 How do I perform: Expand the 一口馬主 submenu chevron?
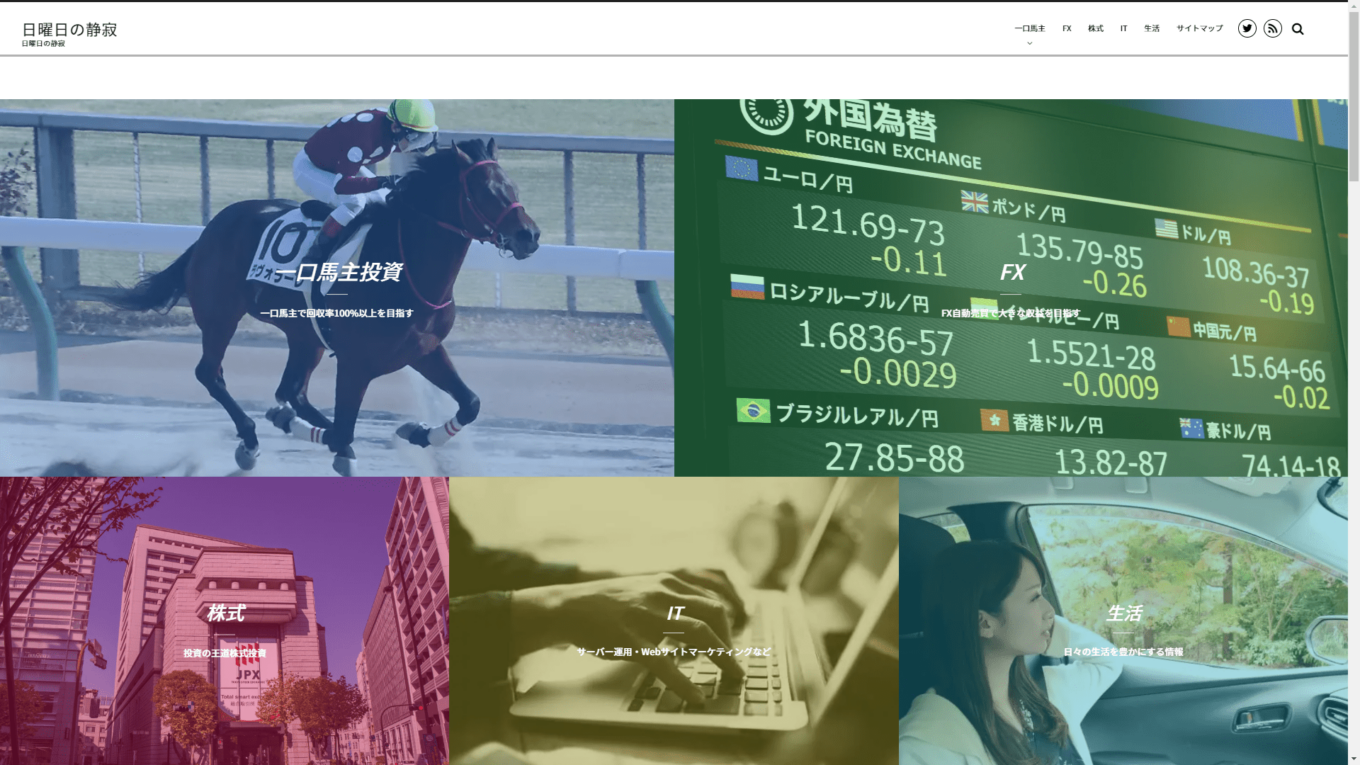(1029, 43)
